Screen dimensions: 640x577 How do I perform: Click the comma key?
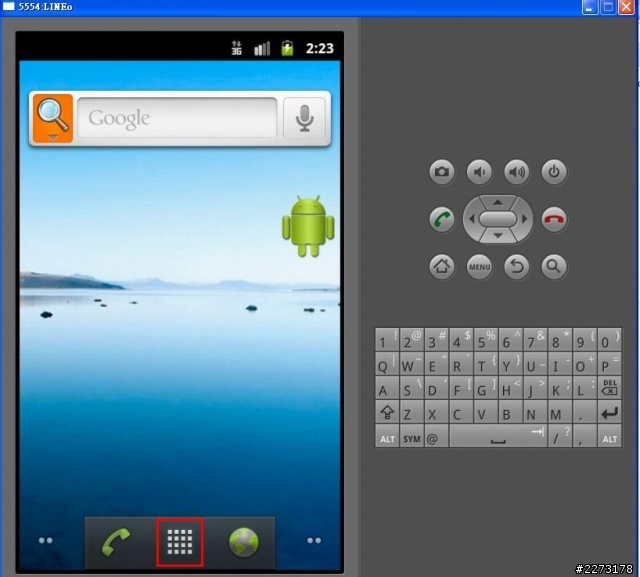[x=584, y=436]
